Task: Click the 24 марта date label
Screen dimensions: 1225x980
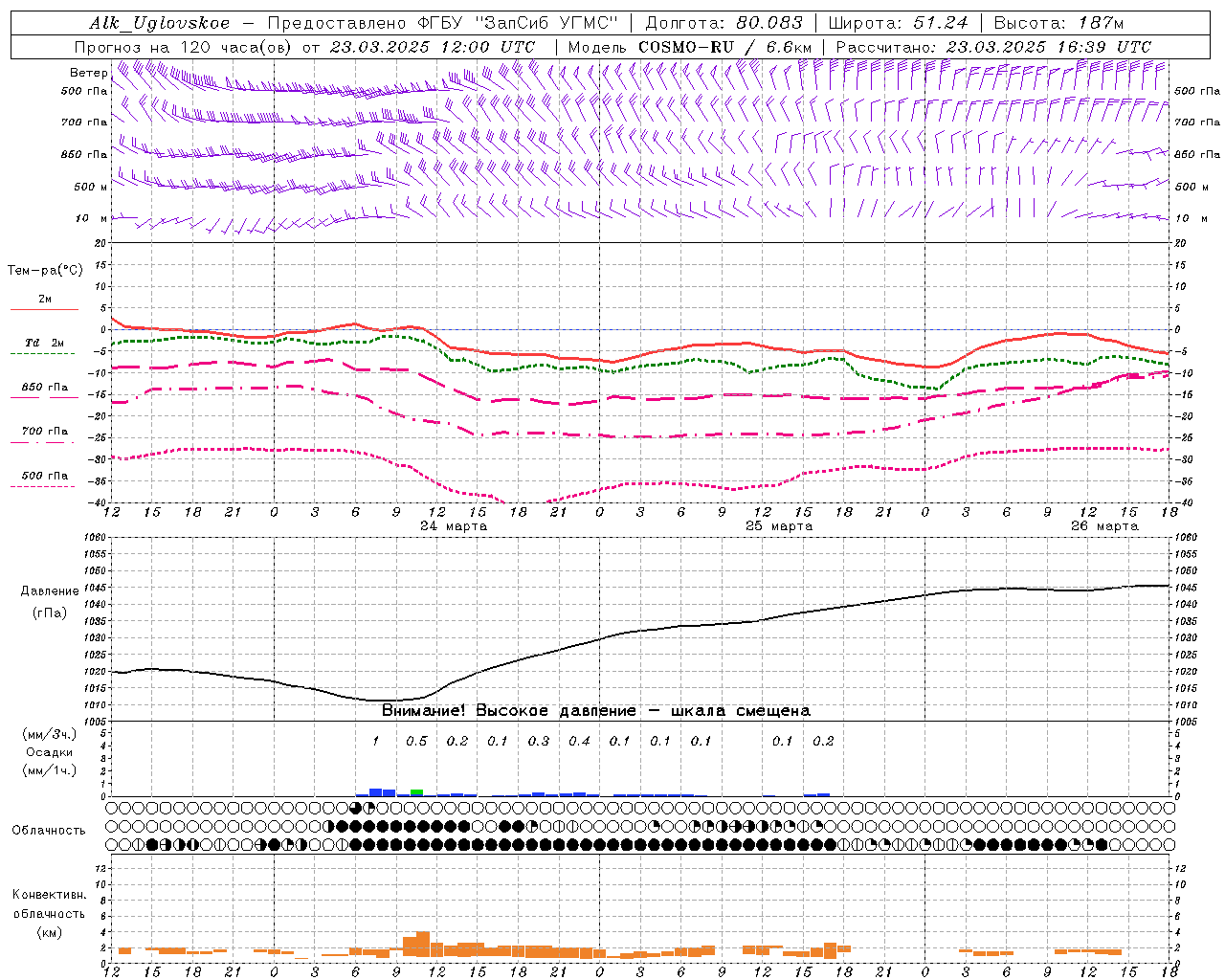Action: click(454, 526)
